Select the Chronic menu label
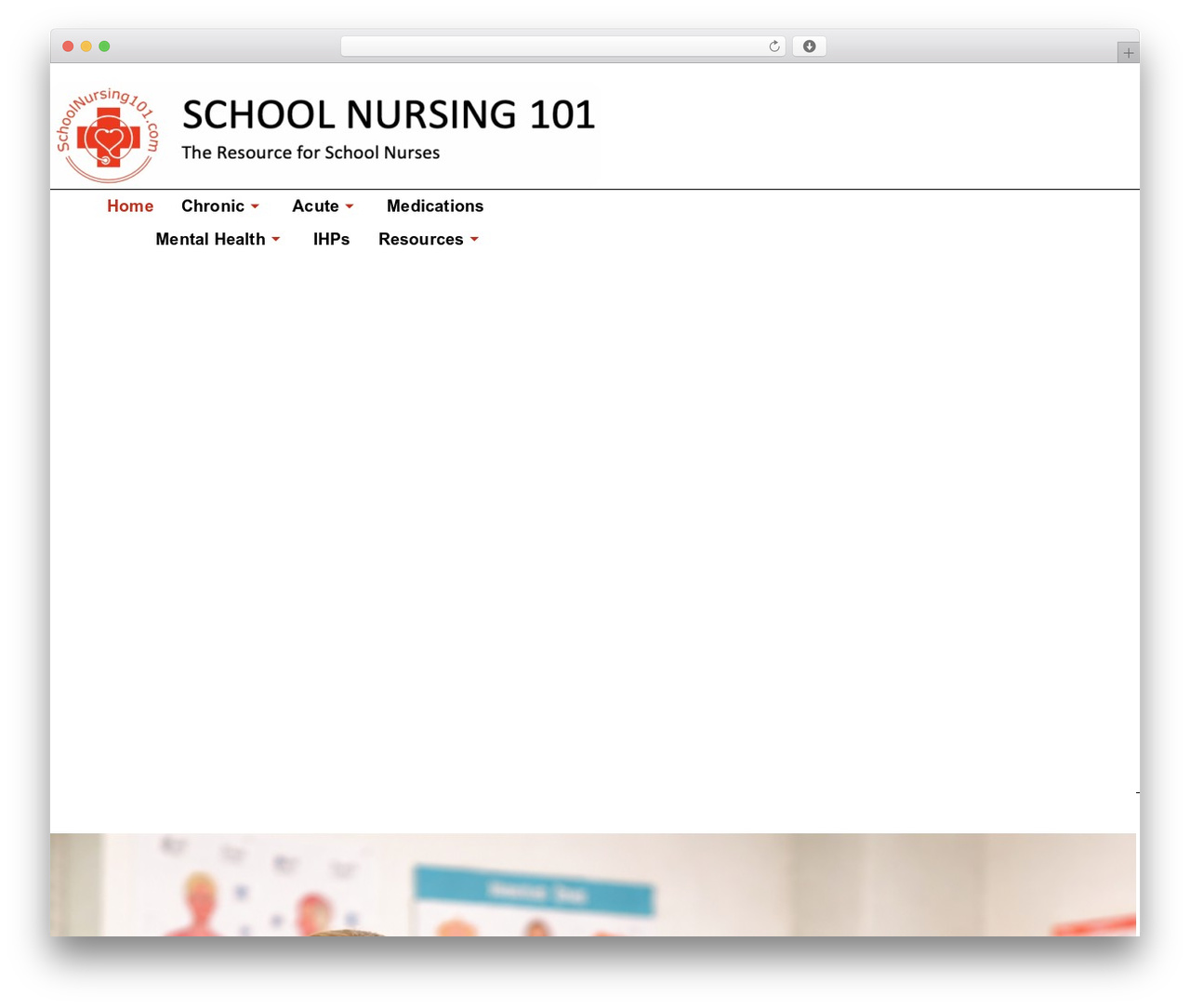Screen dimensions: 1190x1008 point(213,206)
